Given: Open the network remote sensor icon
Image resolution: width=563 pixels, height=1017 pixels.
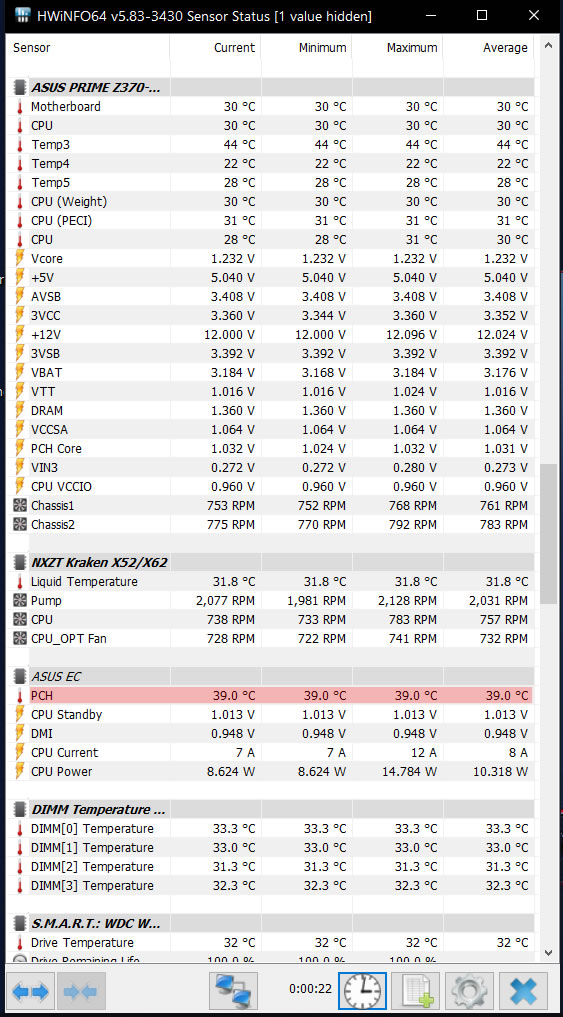Looking at the screenshot, I should [234, 991].
